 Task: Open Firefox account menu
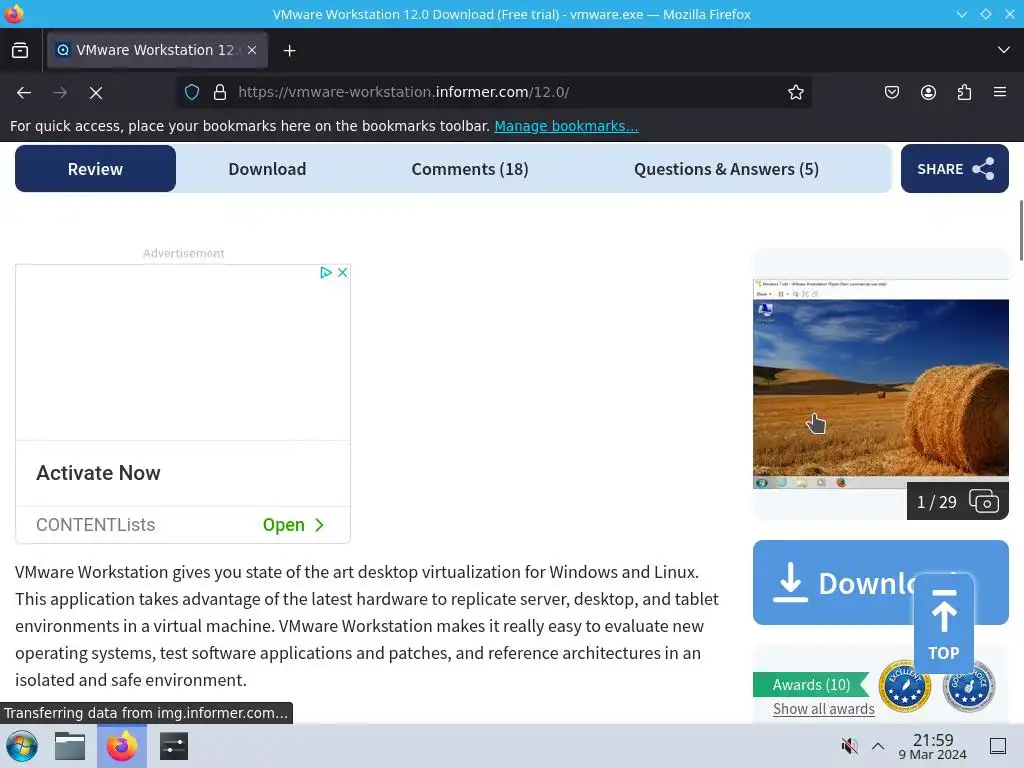[928, 93]
